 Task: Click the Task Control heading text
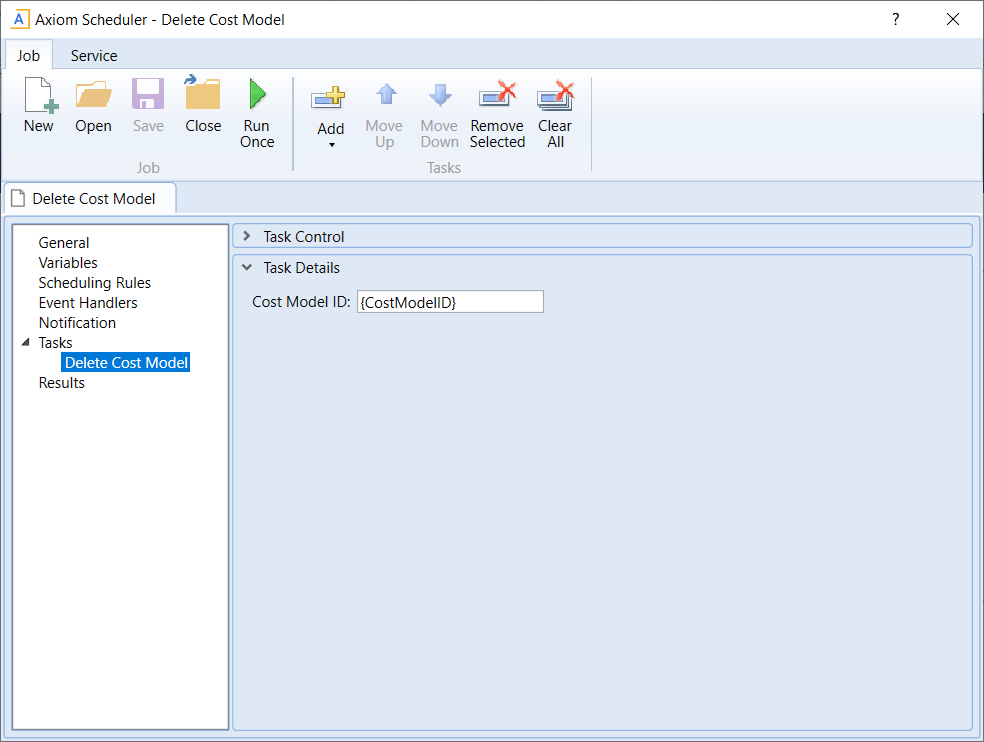[x=304, y=237]
